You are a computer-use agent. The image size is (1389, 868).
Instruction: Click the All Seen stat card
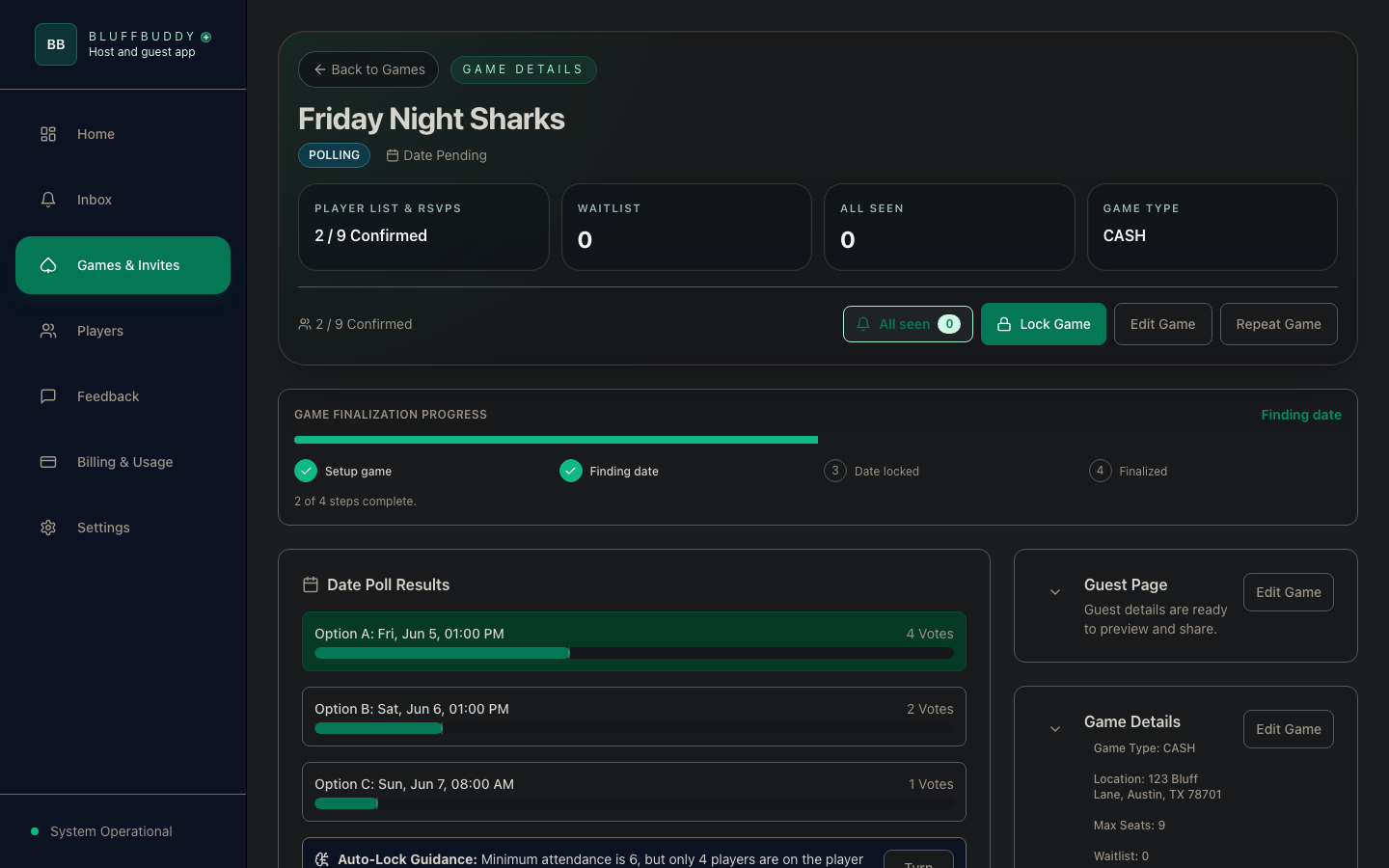pos(949,228)
